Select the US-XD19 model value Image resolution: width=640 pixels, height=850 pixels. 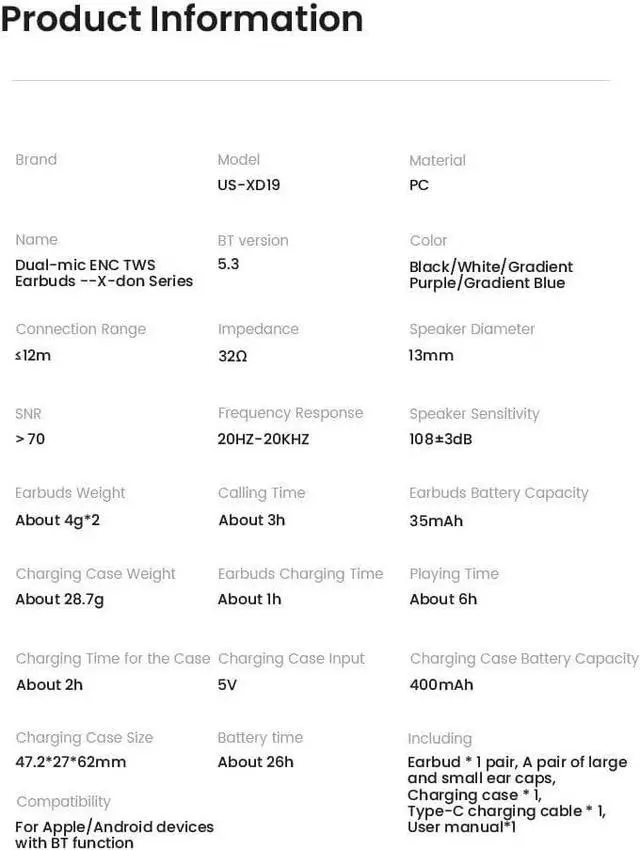(x=249, y=185)
